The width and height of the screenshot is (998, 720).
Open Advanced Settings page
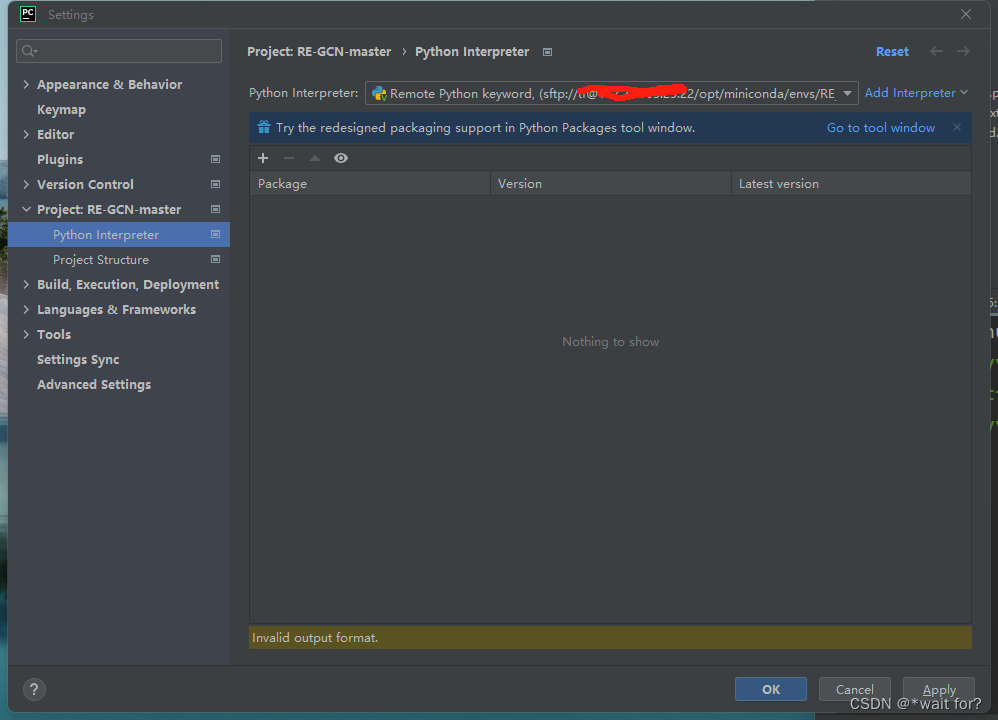coord(94,385)
